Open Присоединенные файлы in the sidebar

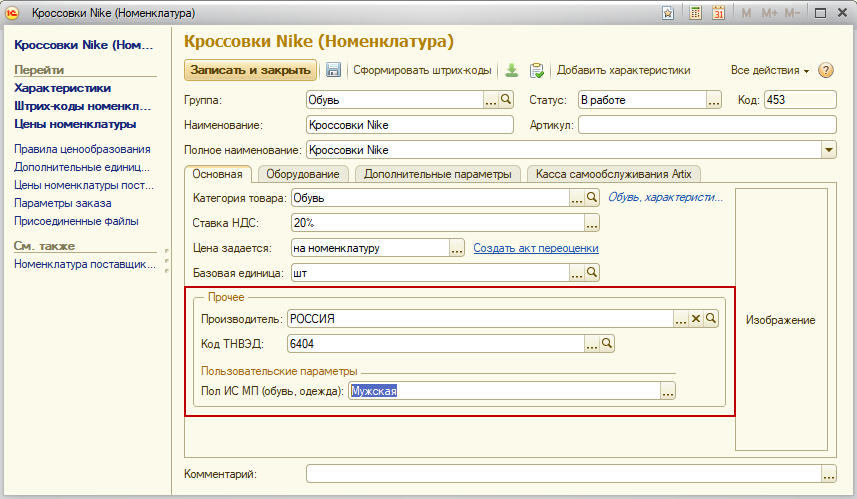point(76,221)
